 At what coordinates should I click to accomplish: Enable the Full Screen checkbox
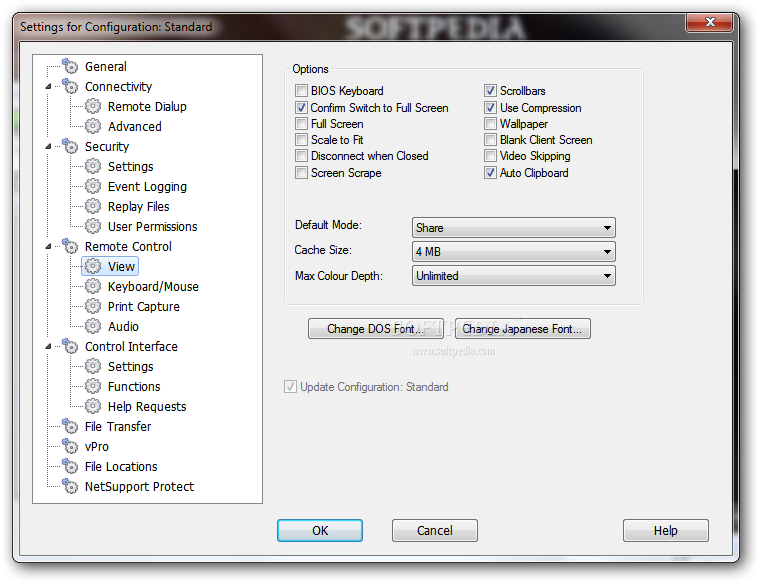coord(301,124)
